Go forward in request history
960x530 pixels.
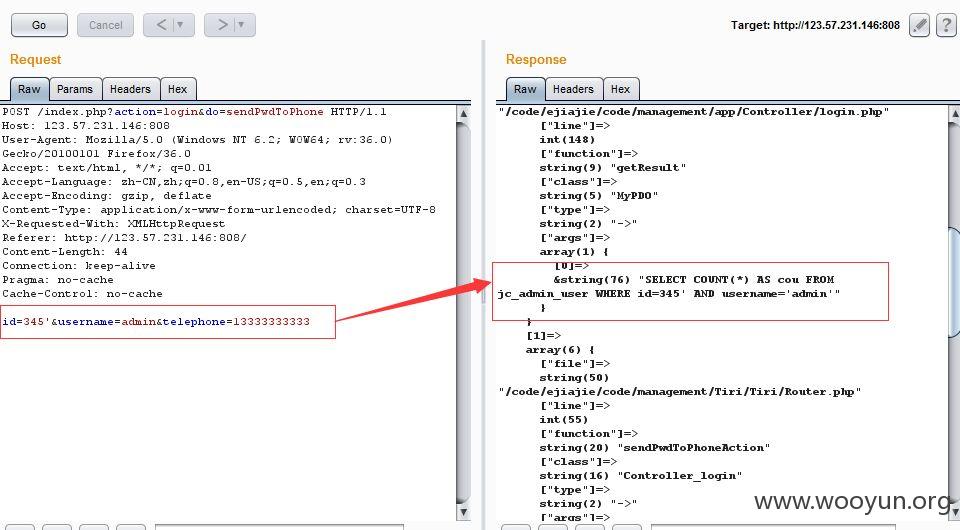pyautogui.click(x=222, y=25)
